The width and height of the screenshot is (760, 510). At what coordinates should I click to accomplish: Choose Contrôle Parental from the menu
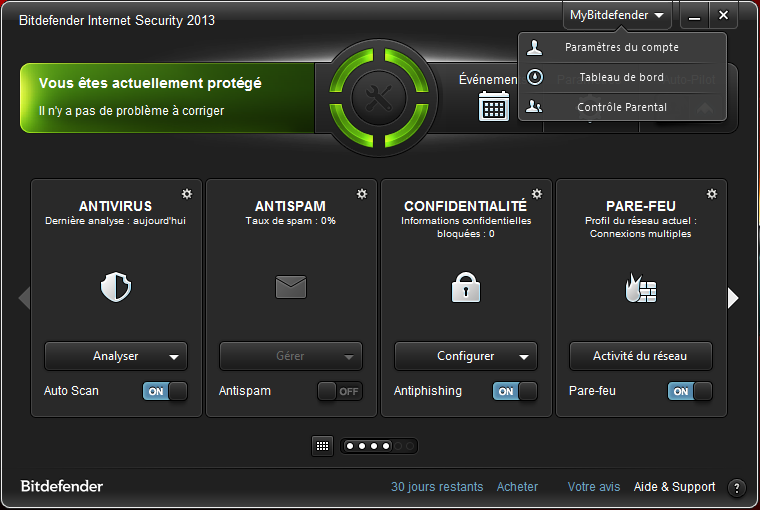[621, 107]
